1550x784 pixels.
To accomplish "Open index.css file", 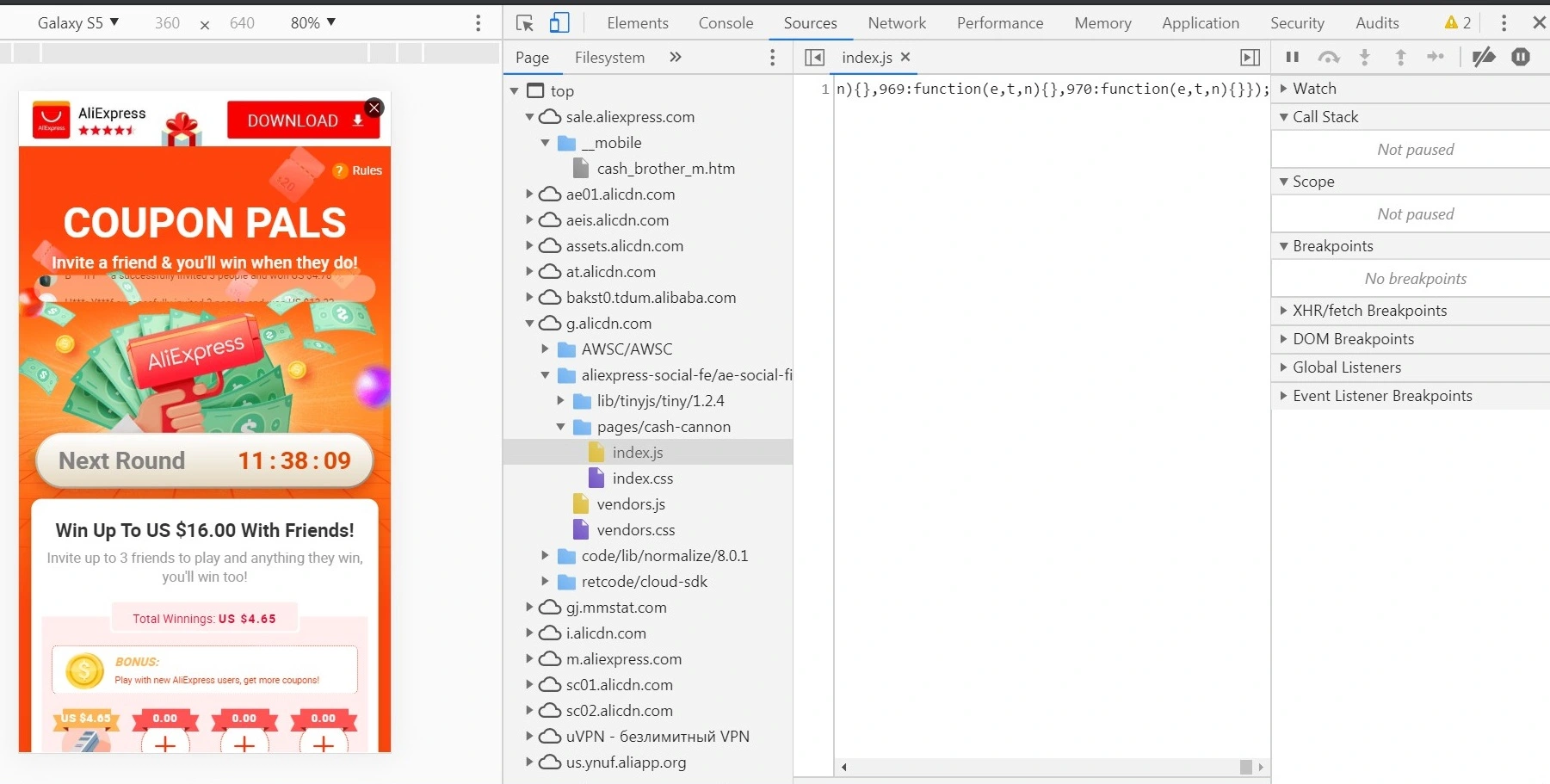I will click(x=642, y=478).
